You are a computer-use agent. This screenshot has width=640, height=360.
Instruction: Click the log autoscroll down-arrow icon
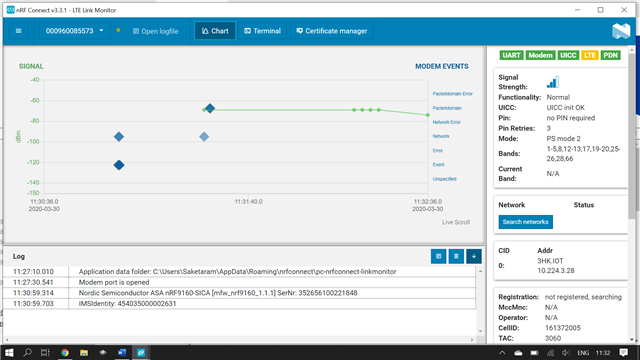(474, 256)
